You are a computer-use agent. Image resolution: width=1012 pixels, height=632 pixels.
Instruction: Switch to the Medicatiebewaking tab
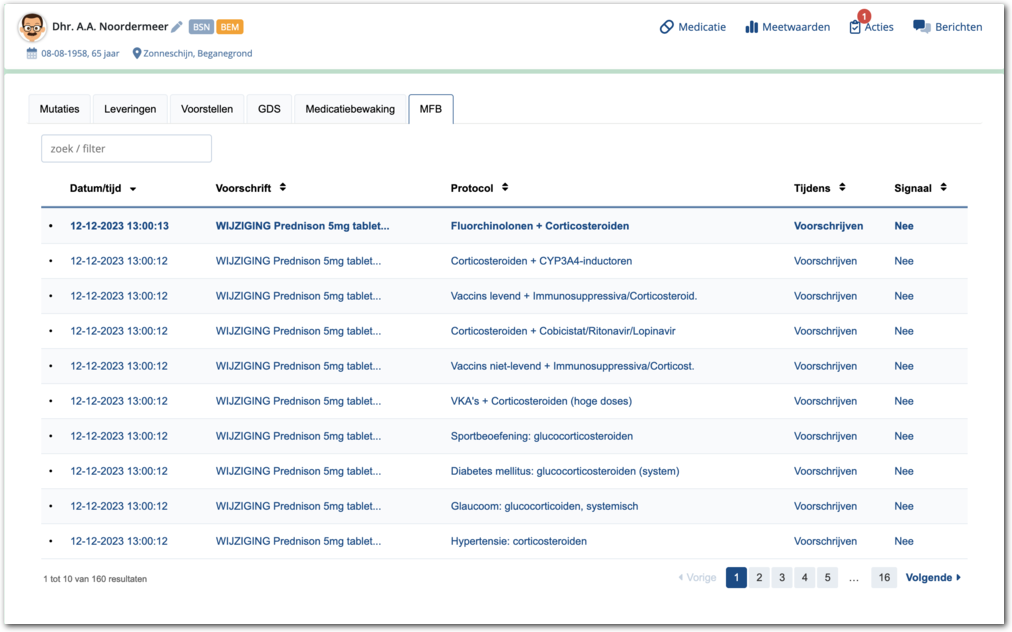click(x=350, y=109)
